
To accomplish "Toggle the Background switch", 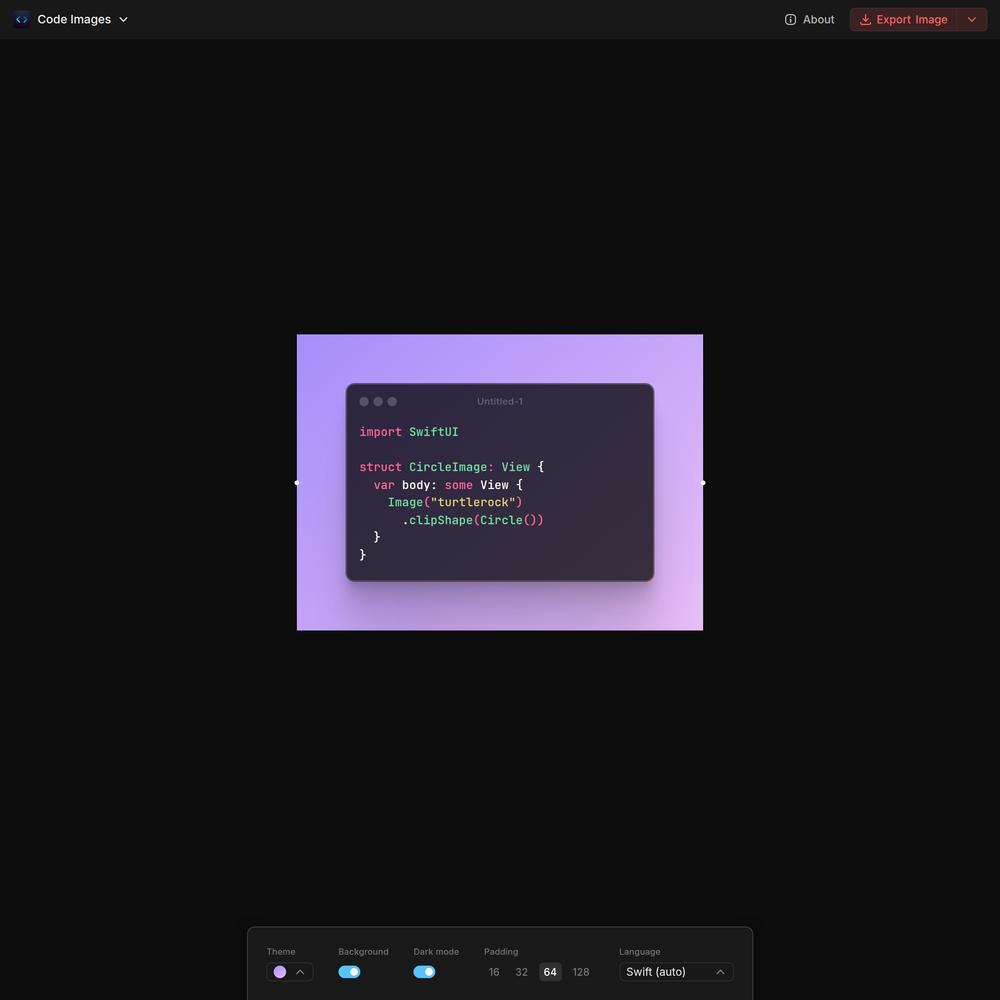I will (349, 971).
